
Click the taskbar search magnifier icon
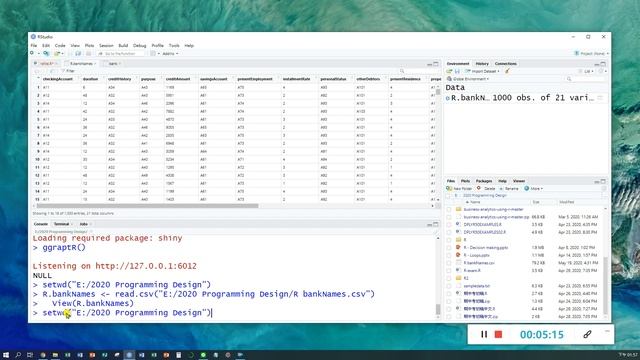pyautogui.click(x=18, y=355)
